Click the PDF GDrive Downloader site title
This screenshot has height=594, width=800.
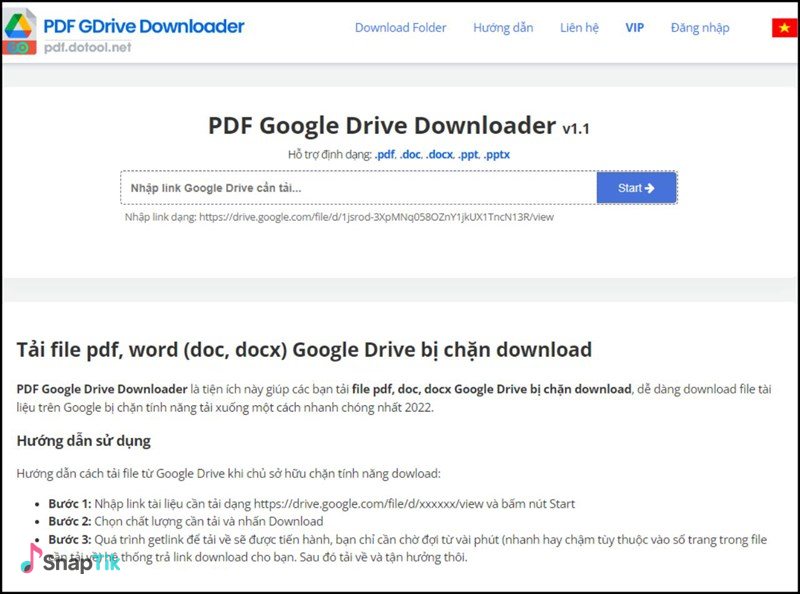pyautogui.click(x=143, y=26)
